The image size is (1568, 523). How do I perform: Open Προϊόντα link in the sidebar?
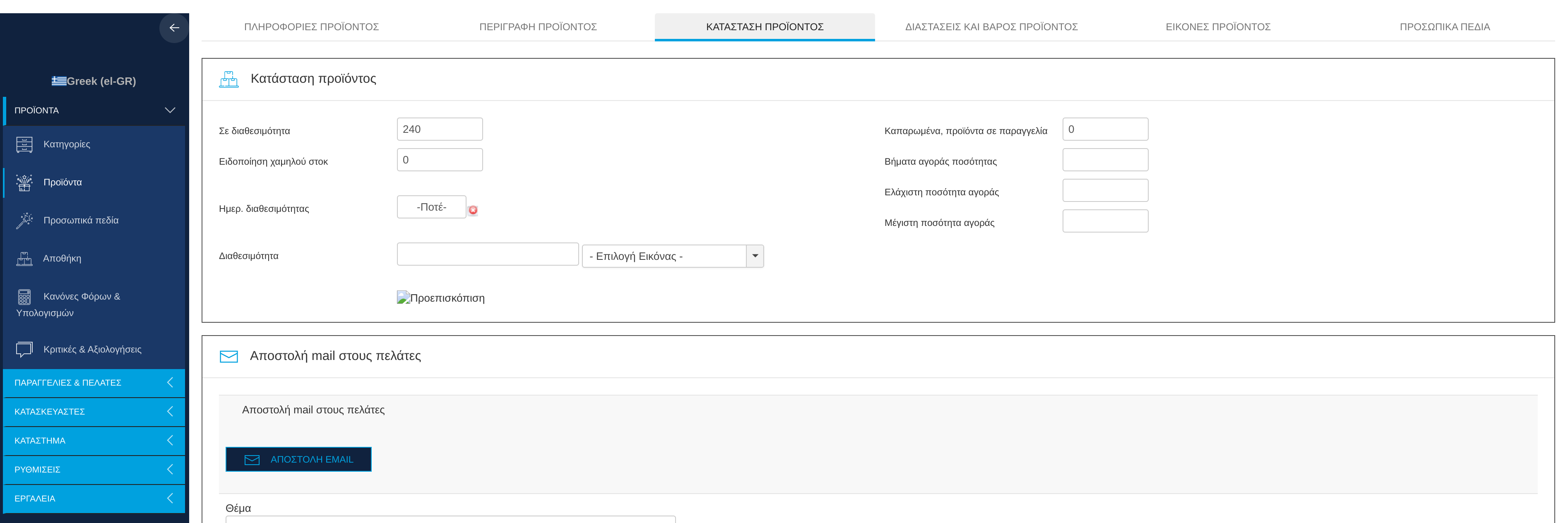click(63, 182)
